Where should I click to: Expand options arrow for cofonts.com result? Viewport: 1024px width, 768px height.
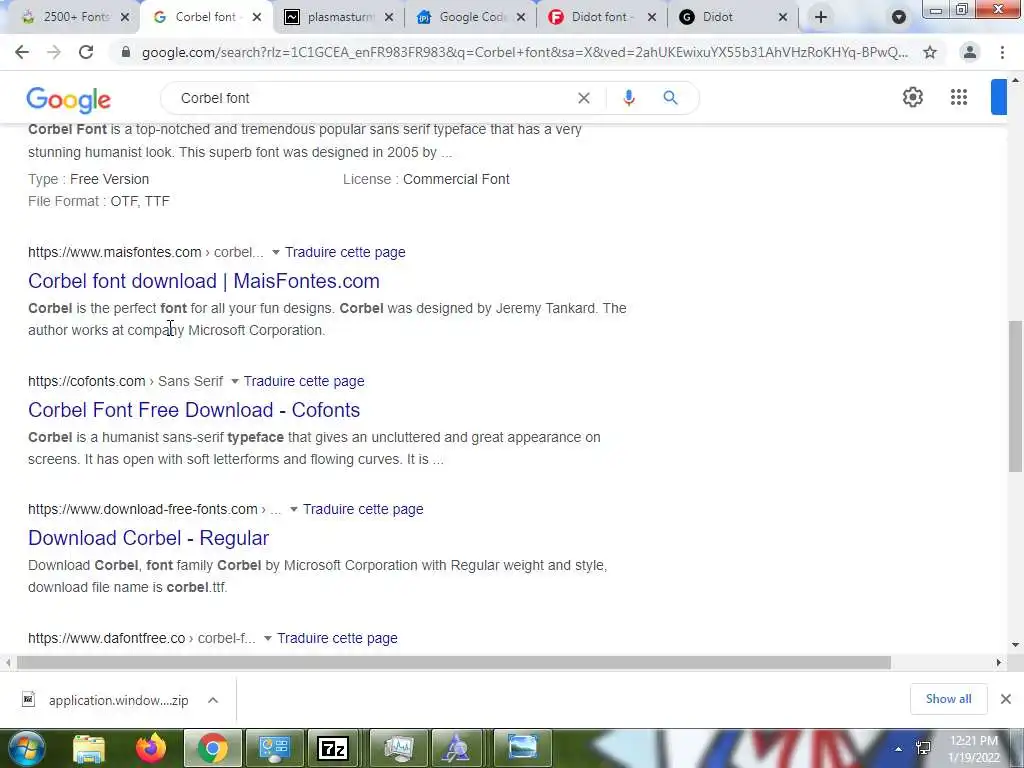pos(234,381)
